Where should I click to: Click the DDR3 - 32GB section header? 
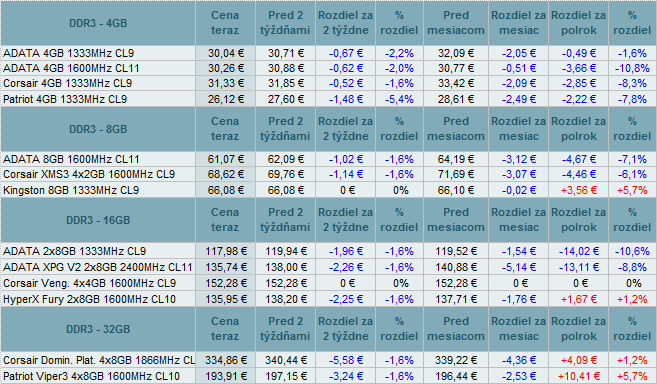(x=98, y=329)
